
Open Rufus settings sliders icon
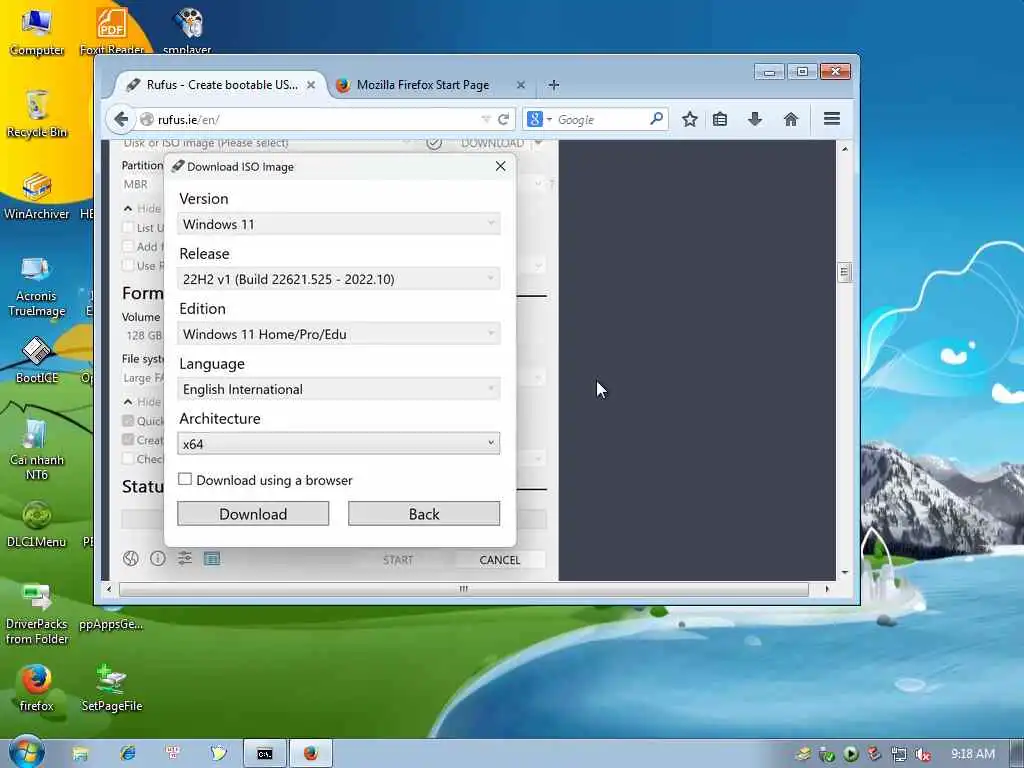(x=185, y=558)
